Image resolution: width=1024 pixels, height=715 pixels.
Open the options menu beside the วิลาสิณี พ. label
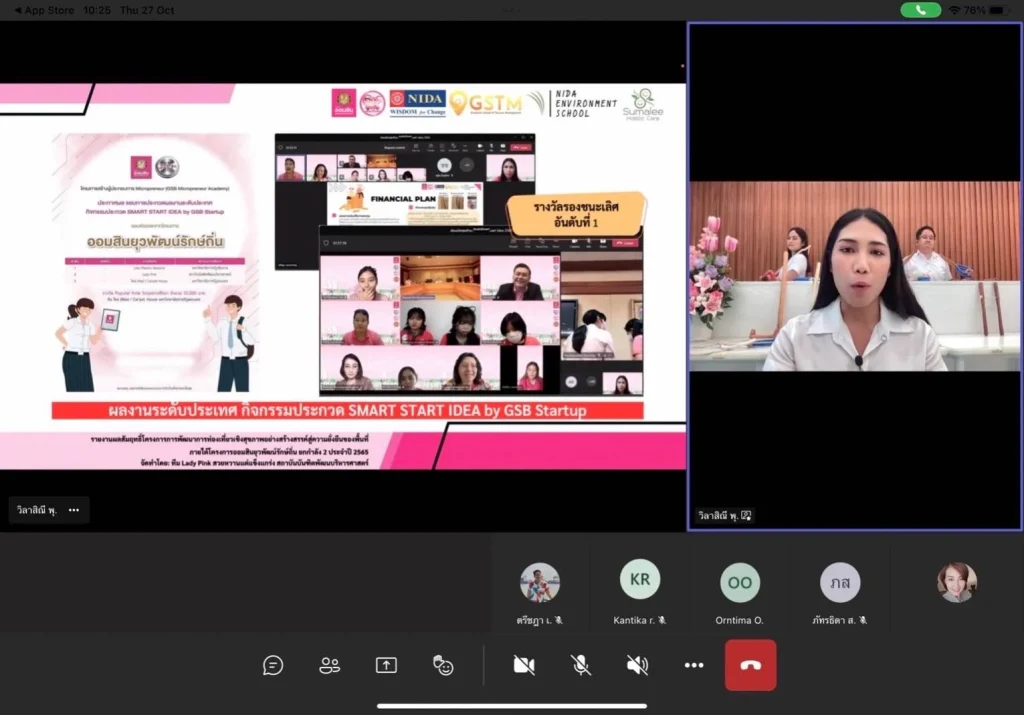(x=73, y=509)
